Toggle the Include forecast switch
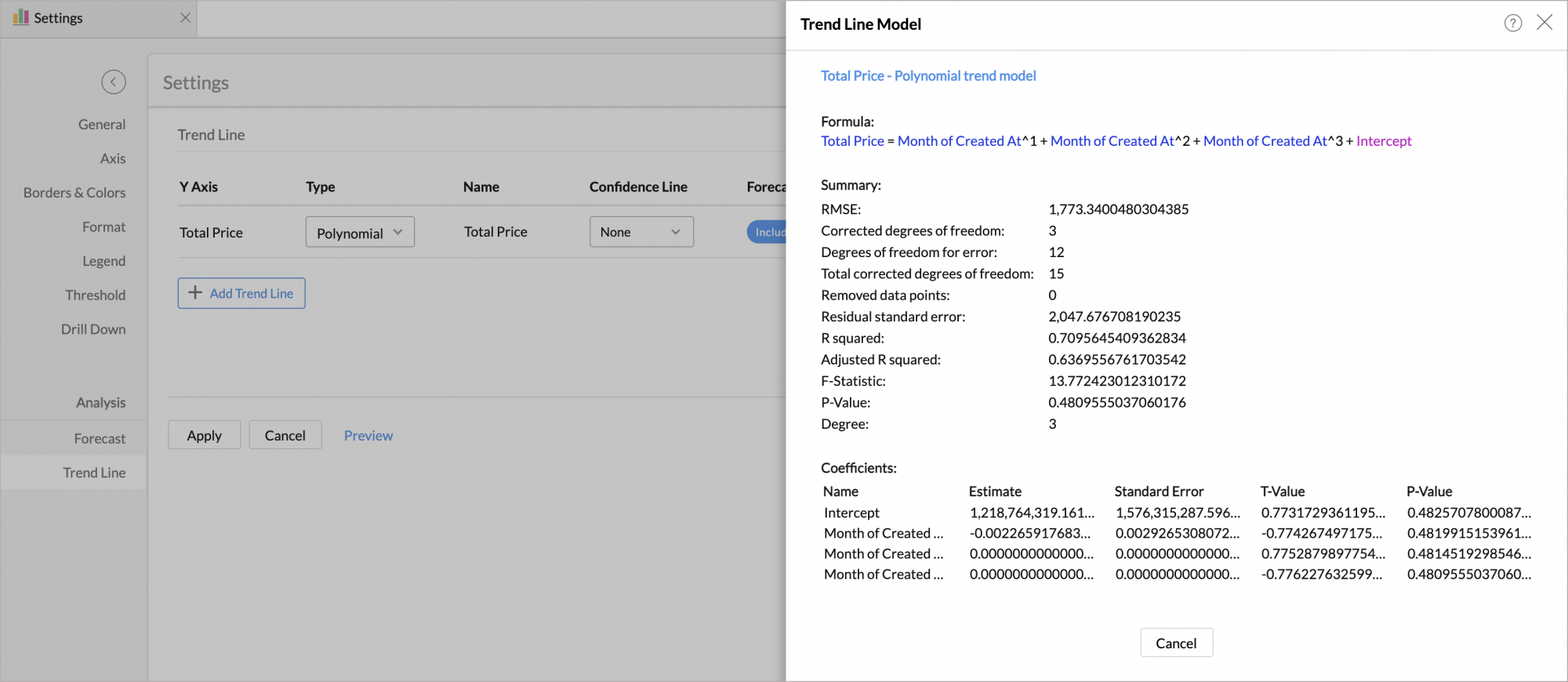This screenshot has width=1568, height=682. [x=768, y=232]
